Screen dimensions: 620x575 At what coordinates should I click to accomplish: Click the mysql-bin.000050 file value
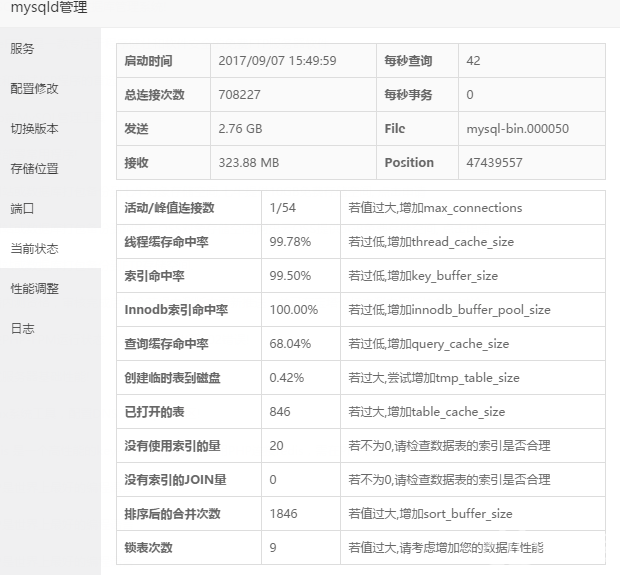click(x=517, y=129)
